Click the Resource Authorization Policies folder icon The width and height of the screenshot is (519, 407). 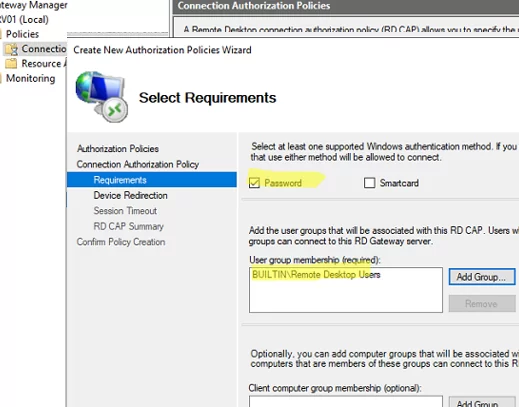[11, 63]
